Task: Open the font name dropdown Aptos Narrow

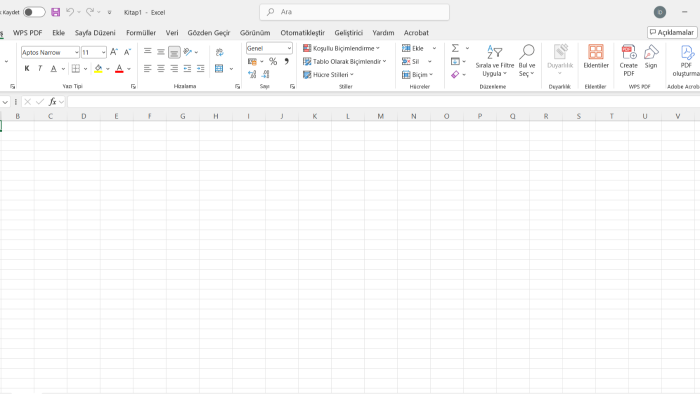Action: click(x=76, y=52)
